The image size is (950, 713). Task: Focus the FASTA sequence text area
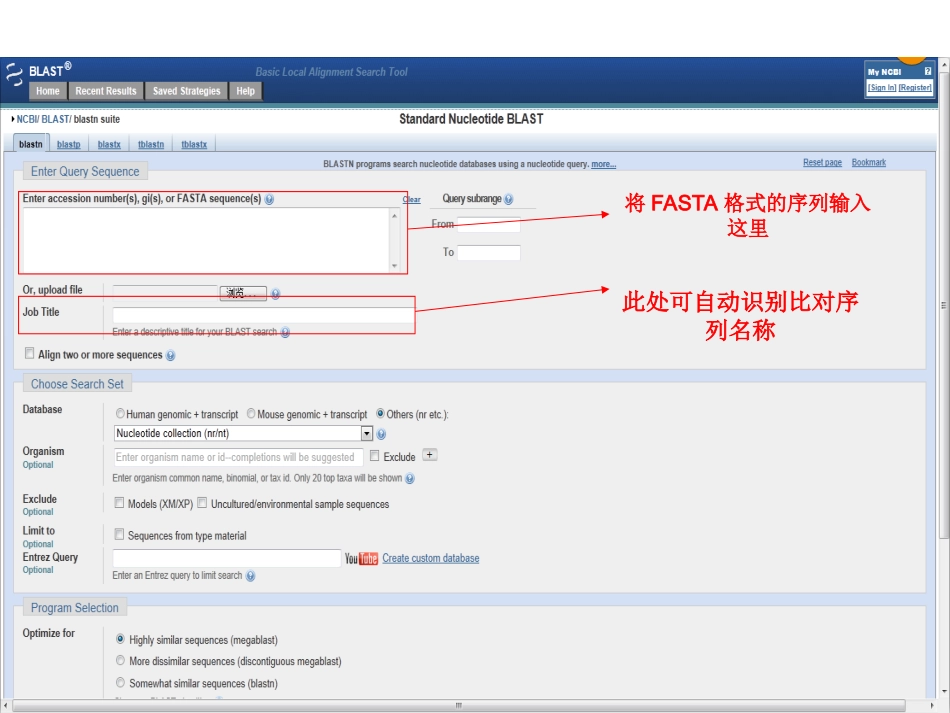click(206, 240)
